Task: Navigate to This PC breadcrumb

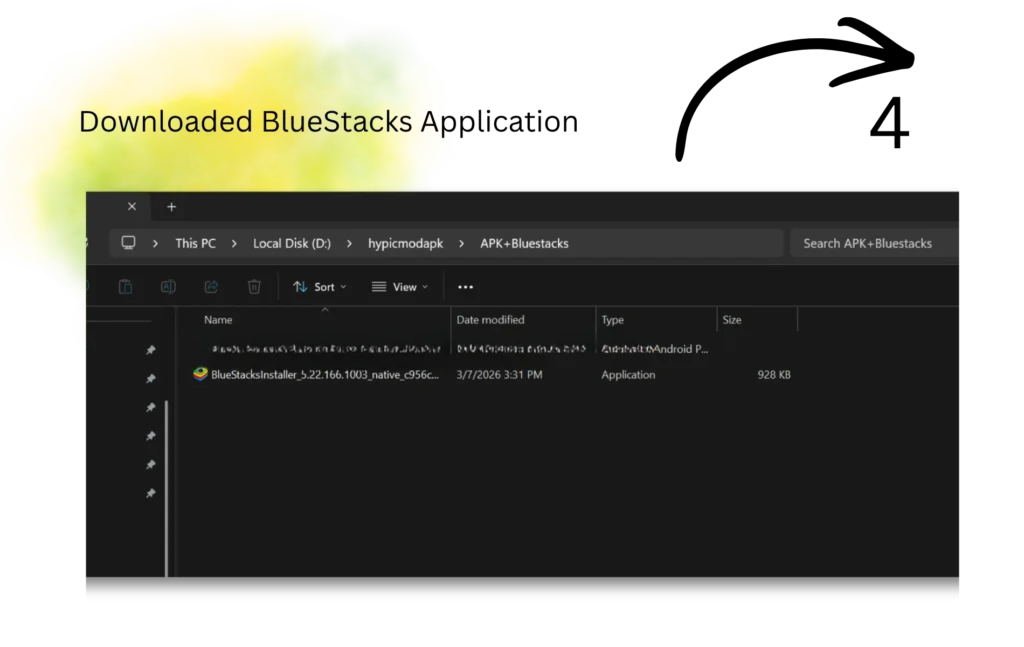Action: click(195, 244)
